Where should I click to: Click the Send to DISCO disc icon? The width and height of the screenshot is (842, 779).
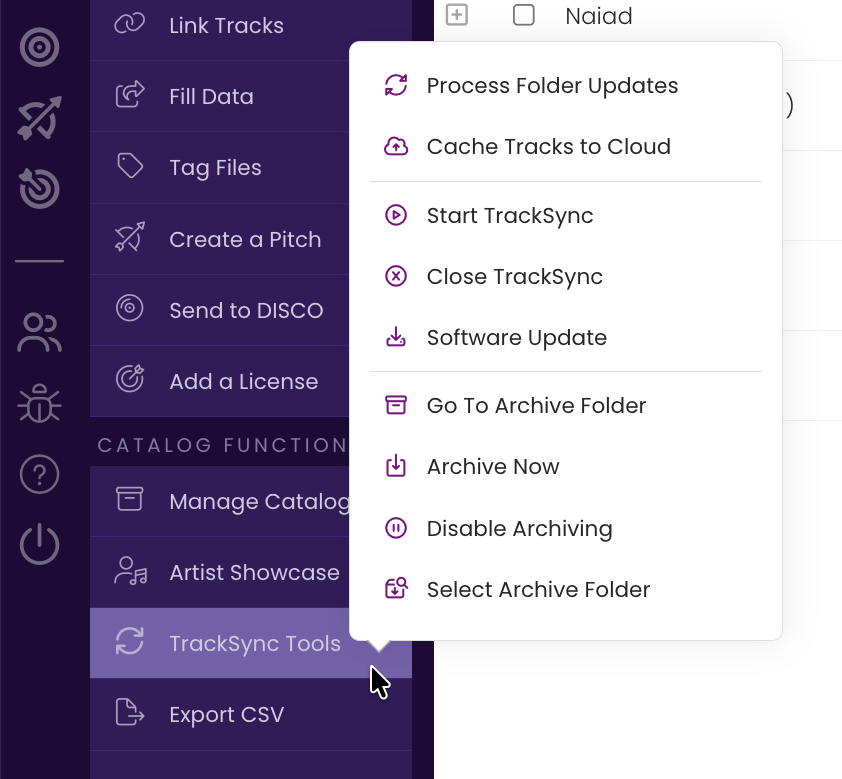tap(129, 308)
